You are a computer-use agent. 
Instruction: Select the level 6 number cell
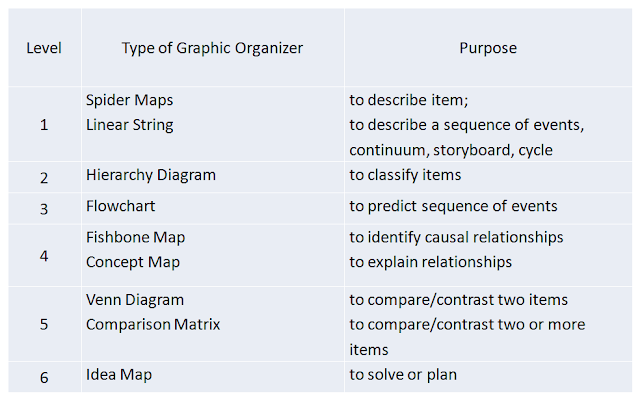tap(44, 377)
